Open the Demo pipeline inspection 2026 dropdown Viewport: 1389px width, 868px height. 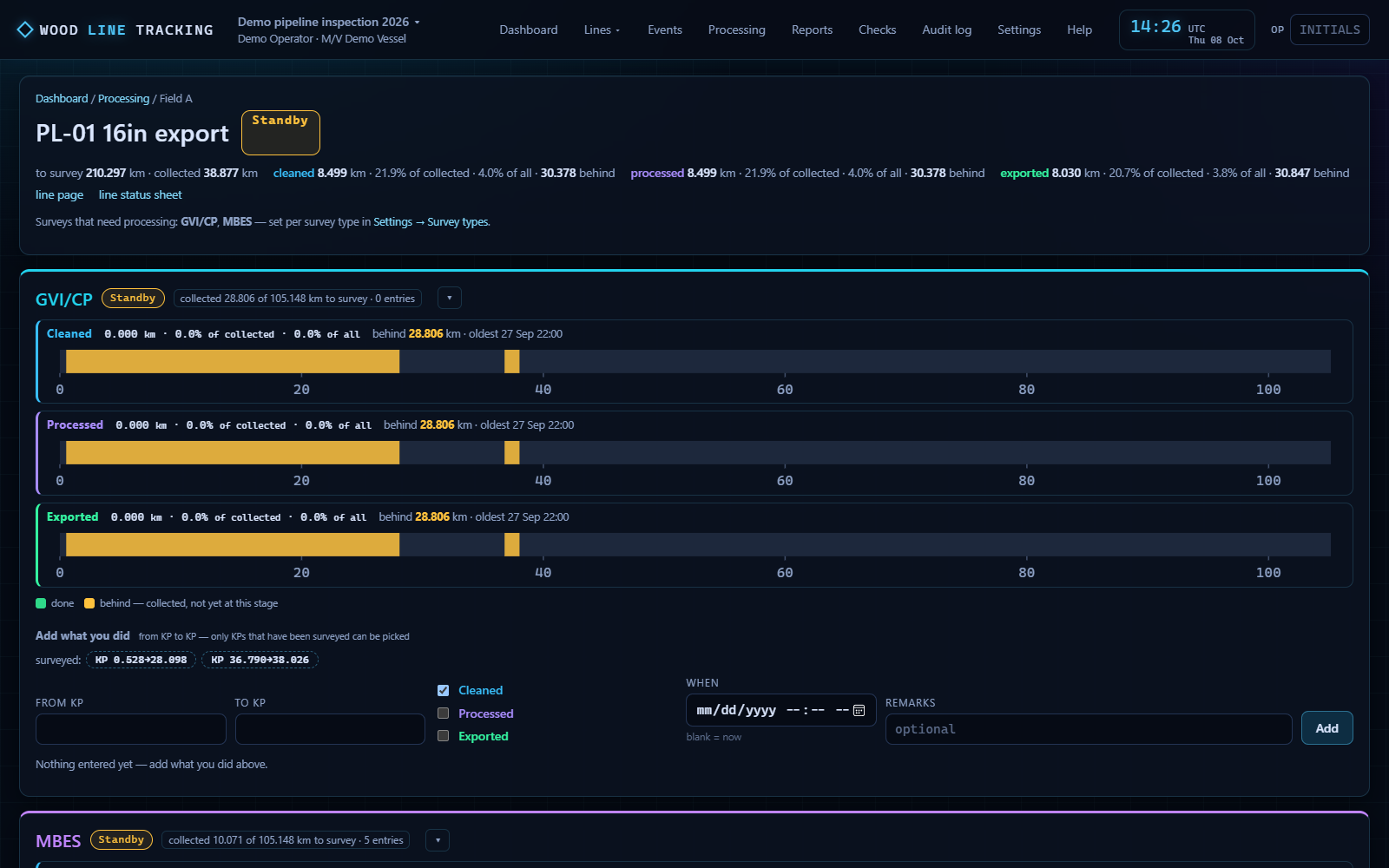(x=329, y=22)
